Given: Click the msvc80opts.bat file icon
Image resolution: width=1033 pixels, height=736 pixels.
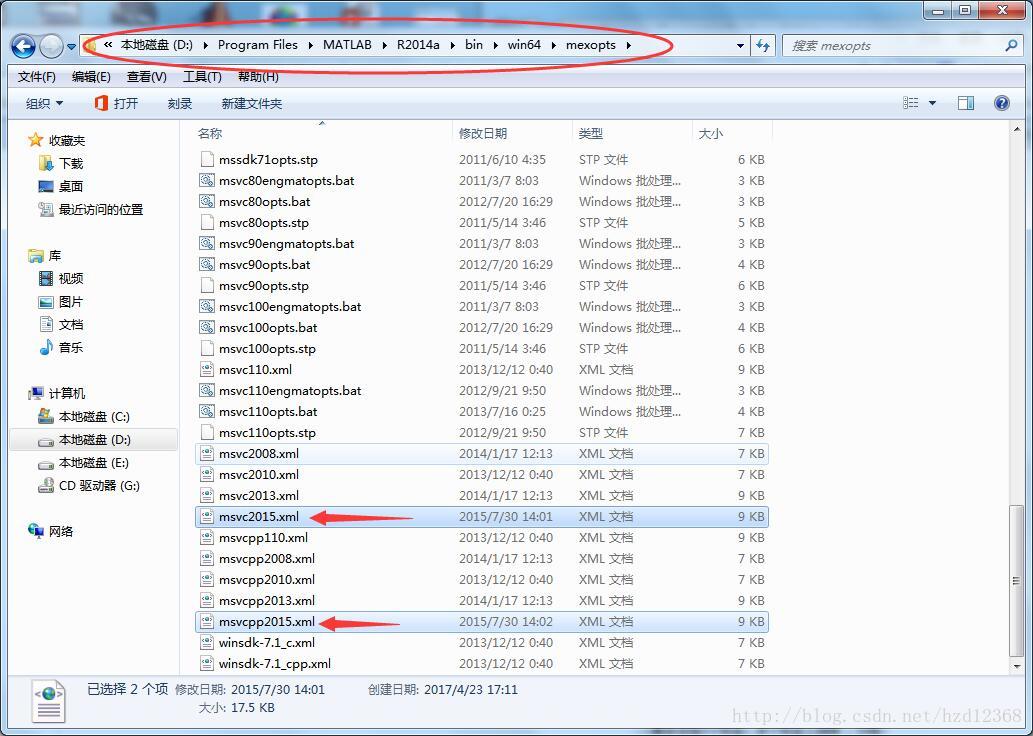Looking at the screenshot, I should 207,202.
